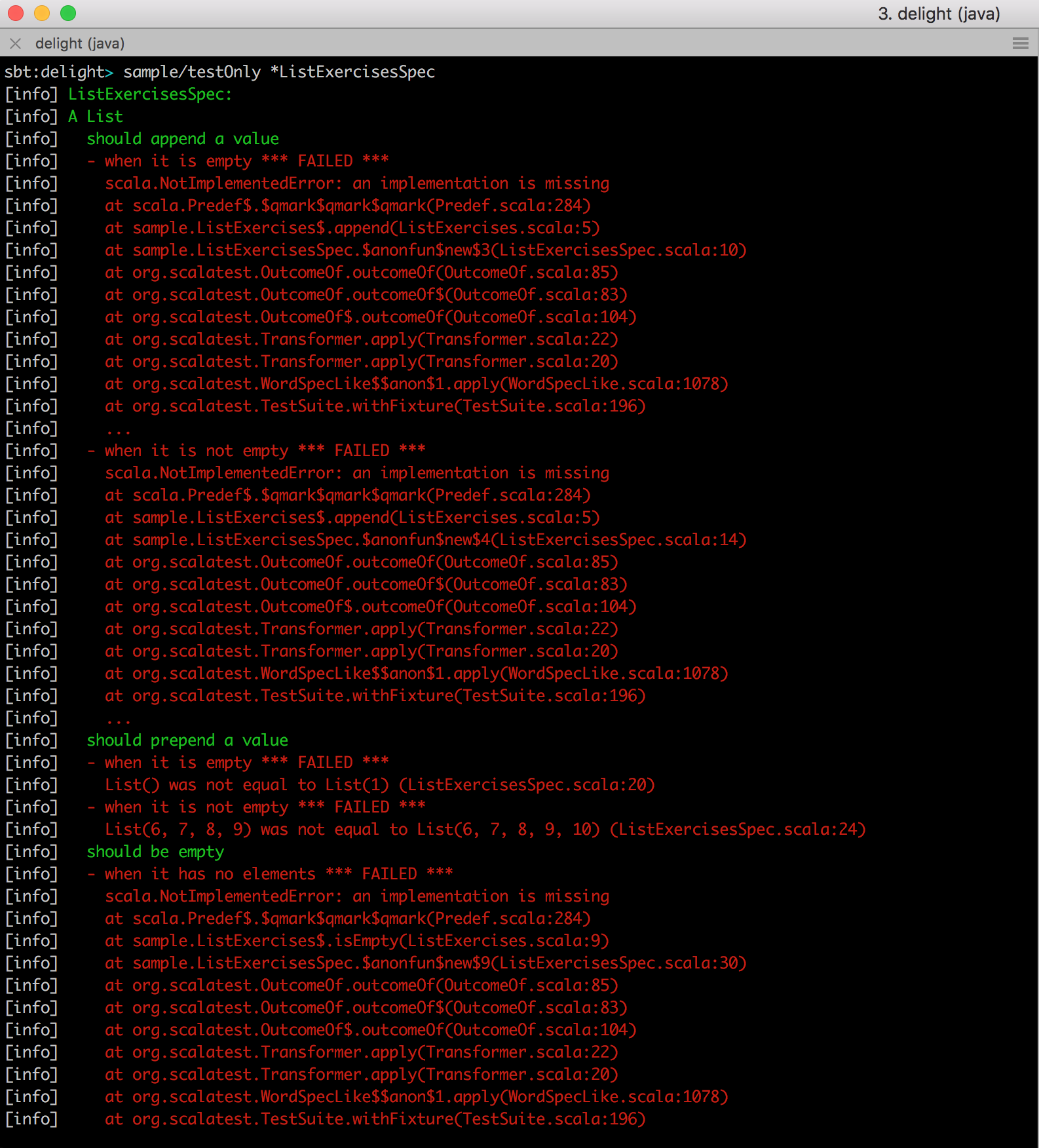1039x1148 pixels.
Task: Click the yellow minimize window button
Action: pos(42,13)
